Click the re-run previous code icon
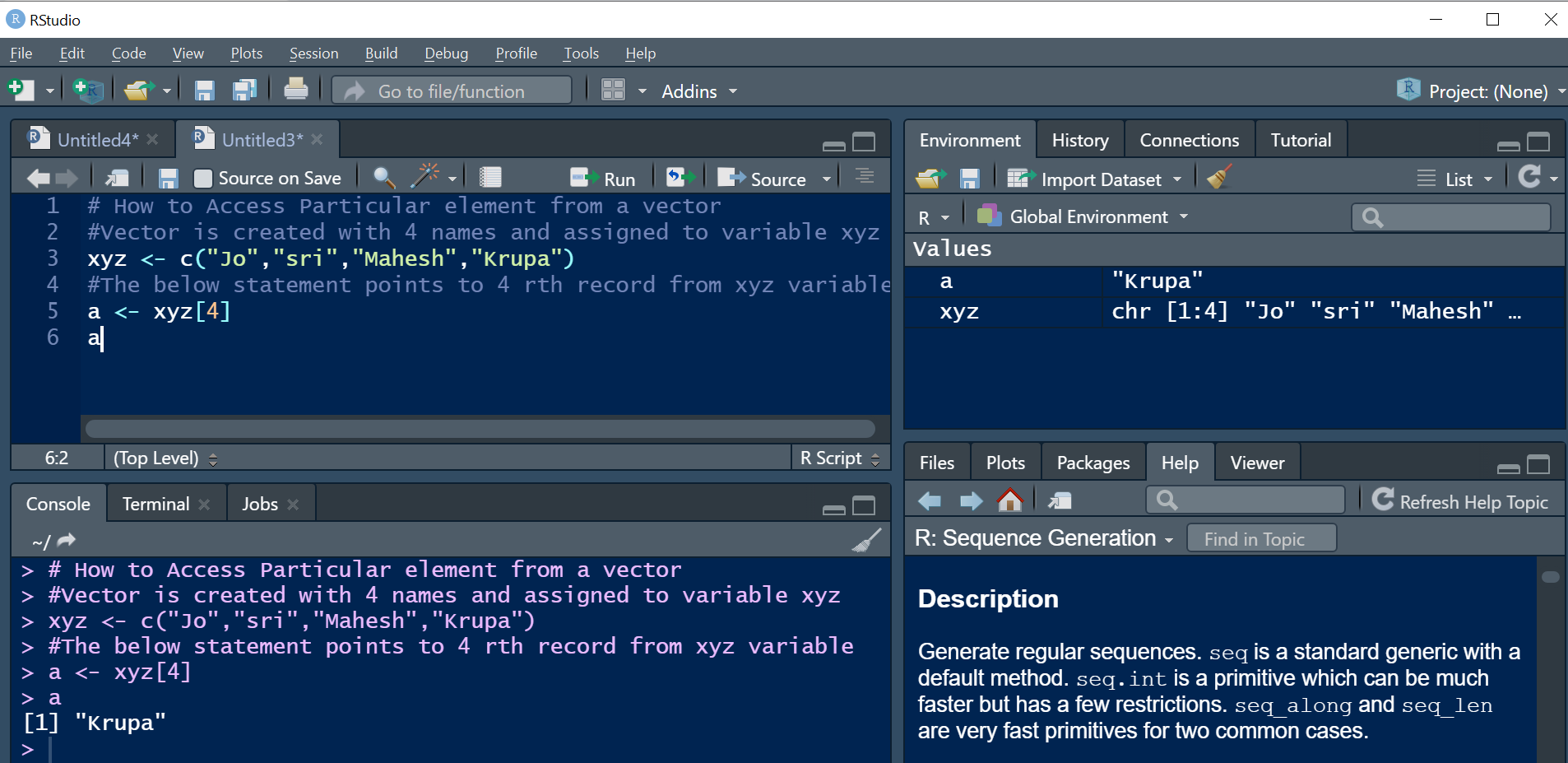 (680, 178)
